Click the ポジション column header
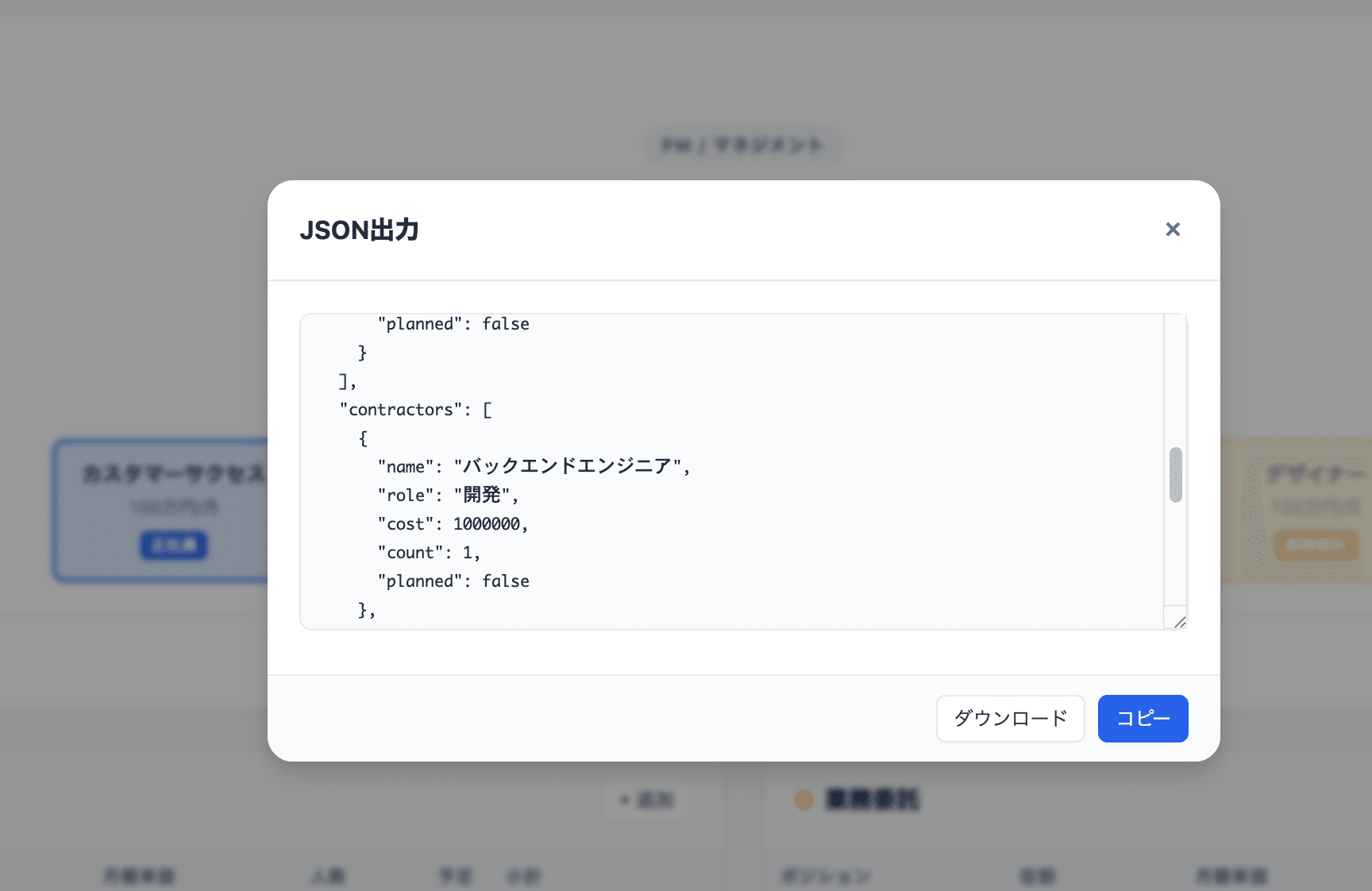The height and width of the screenshot is (891, 1372). pos(826,877)
